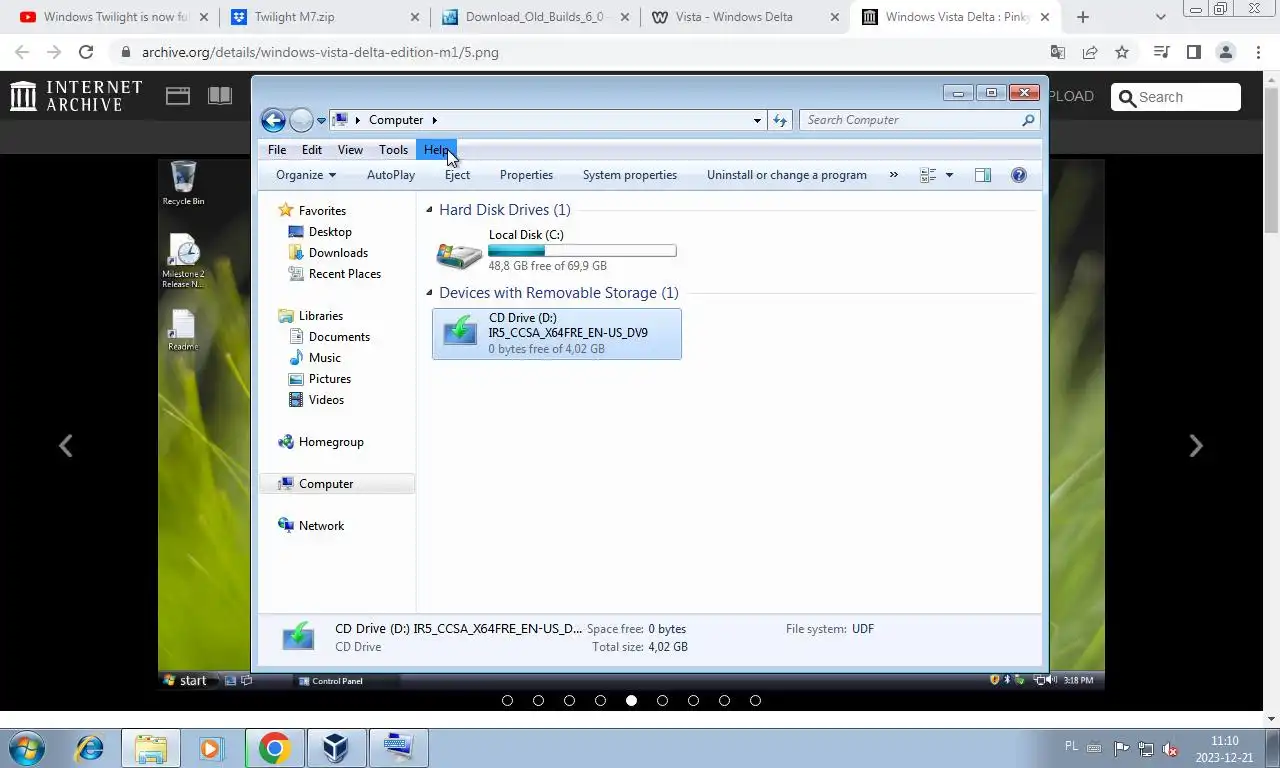Image resolution: width=1280 pixels, height=768 pixels.
Task: Open VirtualBox from the Windows taskbar
Action: pyautogui.click(x=335, y=748)
